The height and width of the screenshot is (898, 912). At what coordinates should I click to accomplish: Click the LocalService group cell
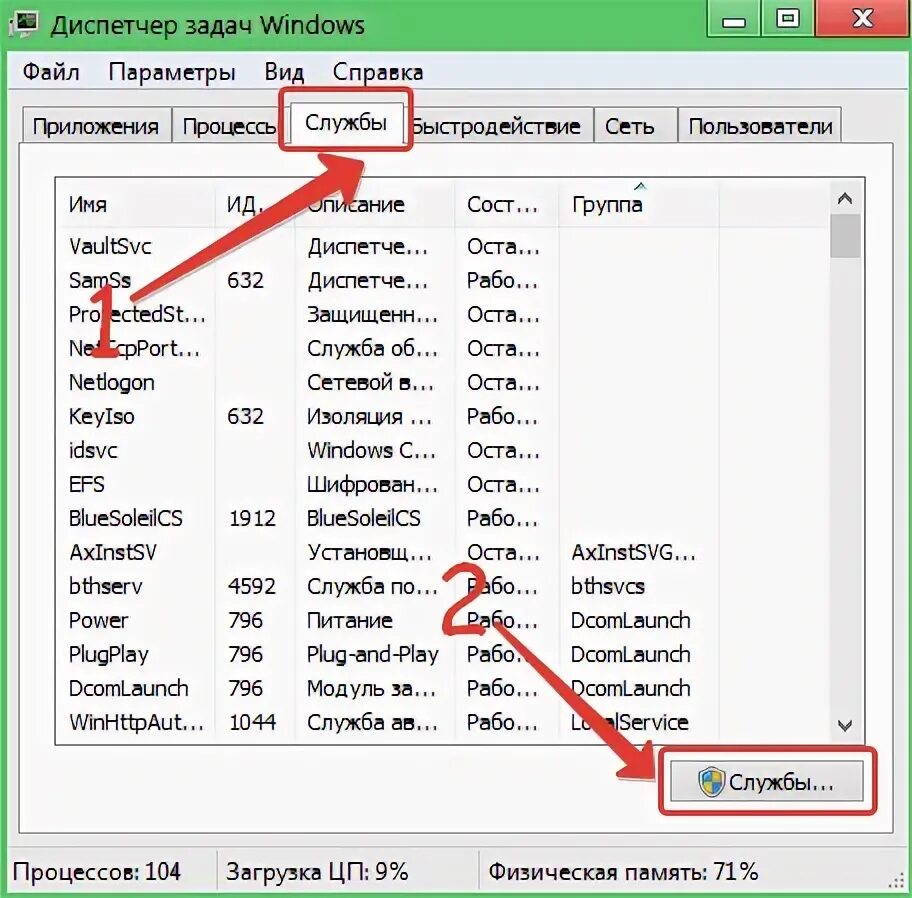629,722
